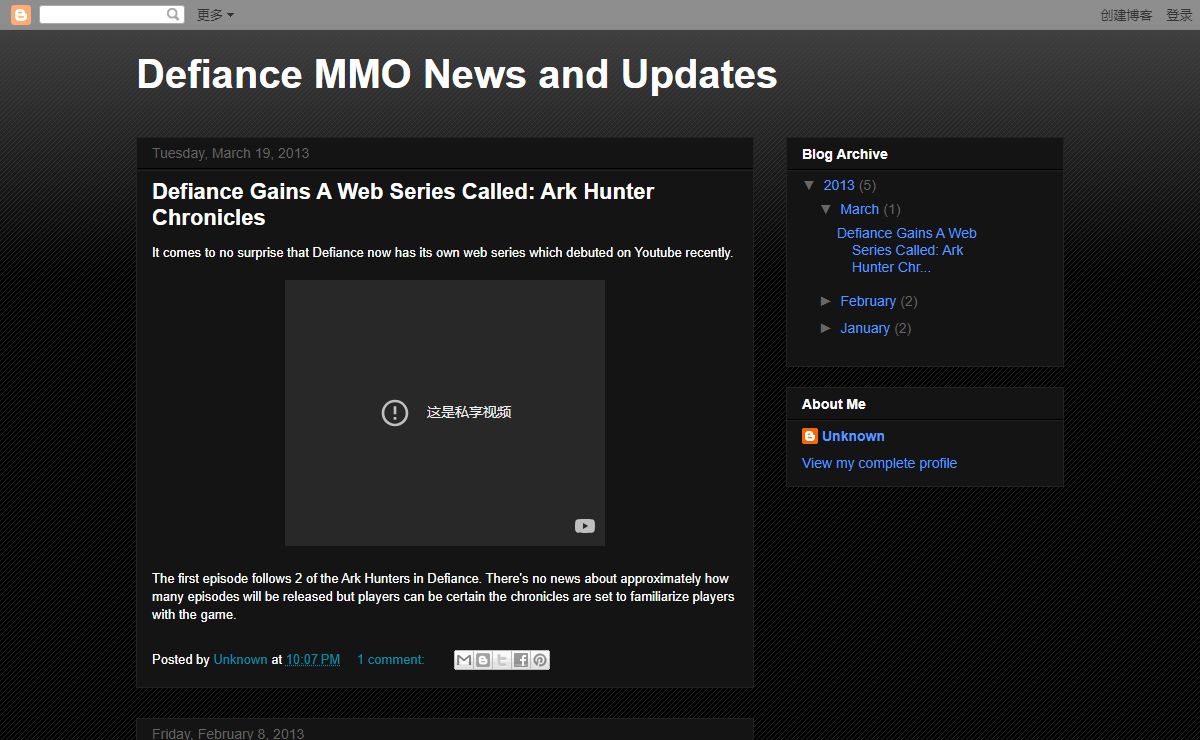
Task: Click the YouTube logo on video player
Action: tap(585, 526)
